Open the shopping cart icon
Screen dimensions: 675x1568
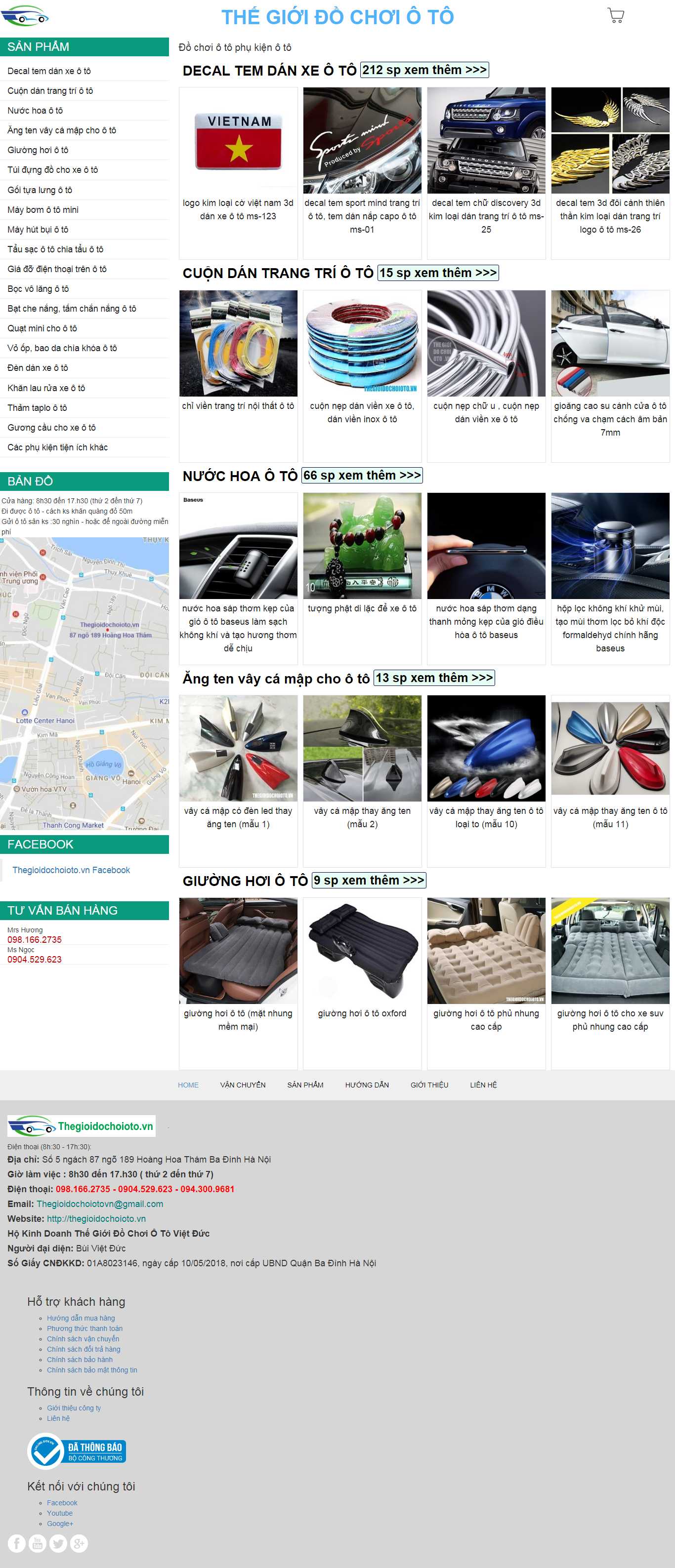coord(615,16)
